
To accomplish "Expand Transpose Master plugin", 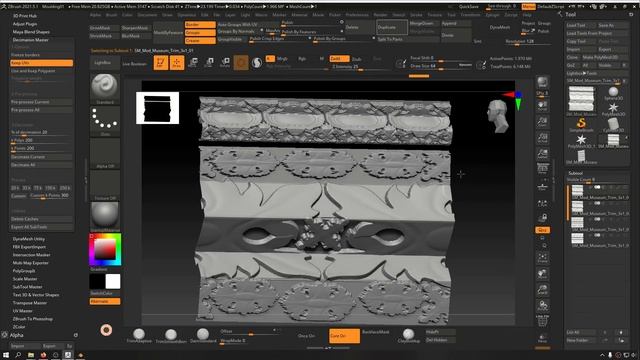I will pos(30,303).
